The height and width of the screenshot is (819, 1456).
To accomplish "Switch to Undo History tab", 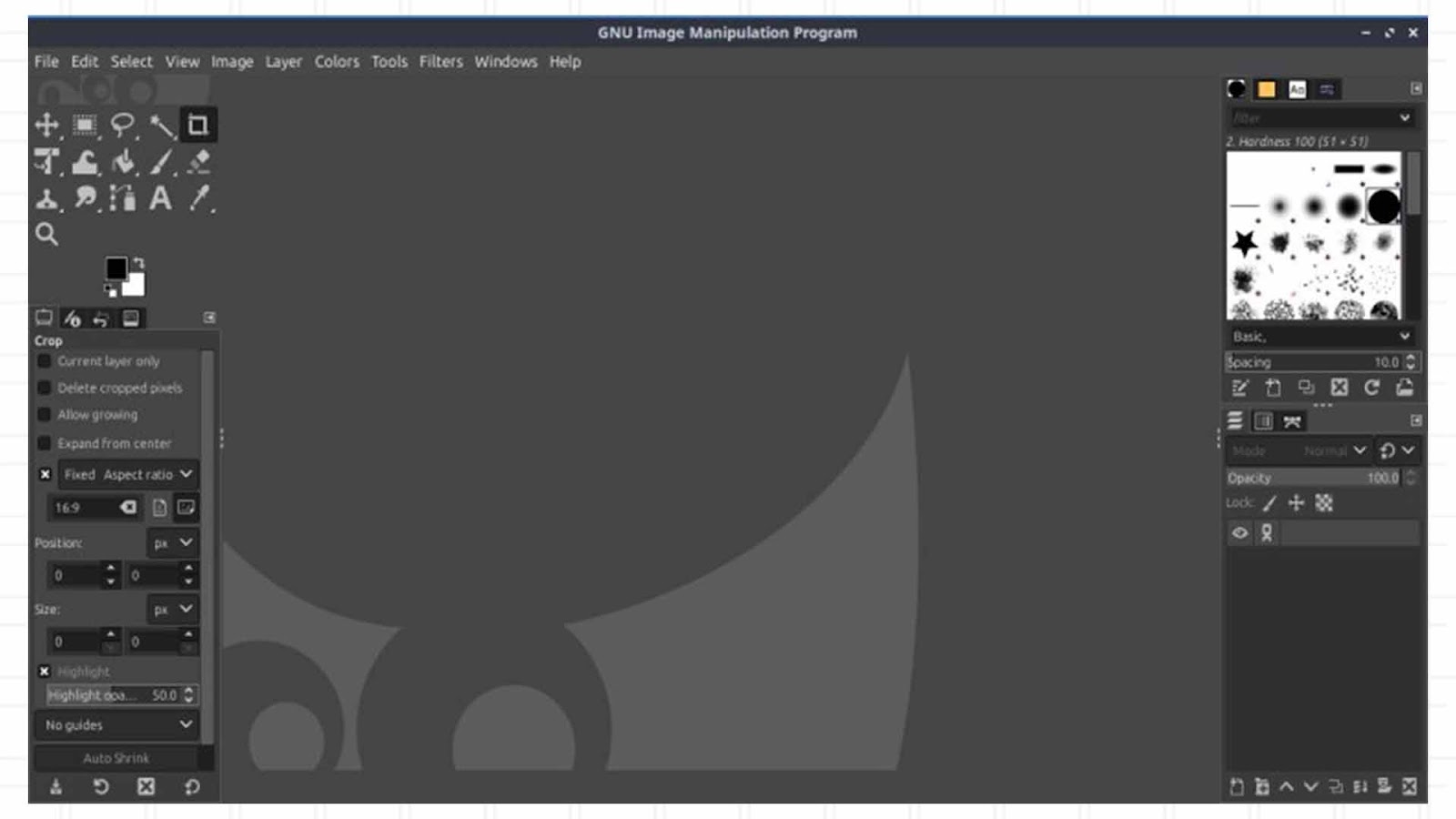I will pyautogui.click(x=101, y=318).
